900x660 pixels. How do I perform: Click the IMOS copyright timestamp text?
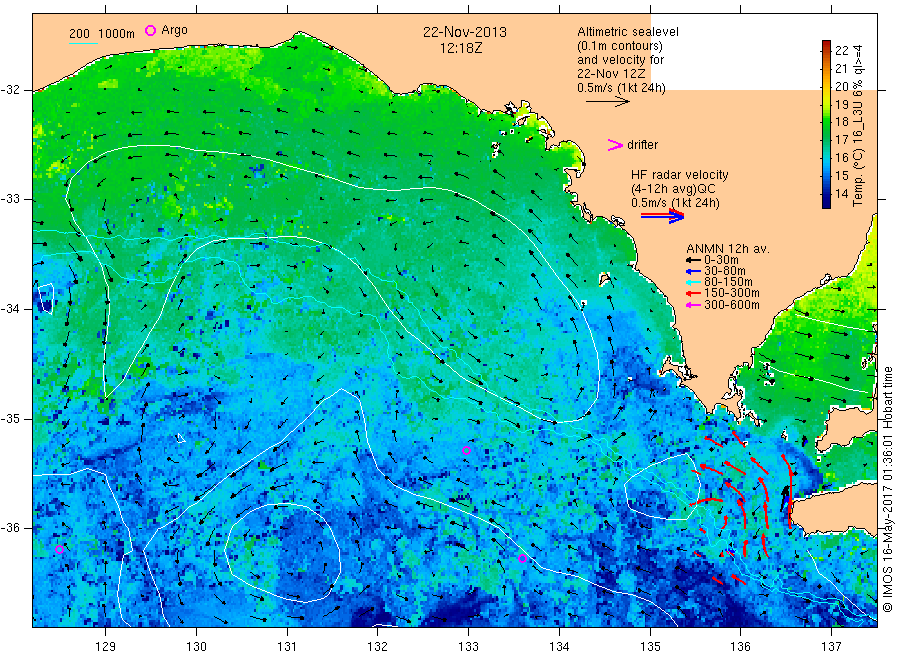click(888, 490)
